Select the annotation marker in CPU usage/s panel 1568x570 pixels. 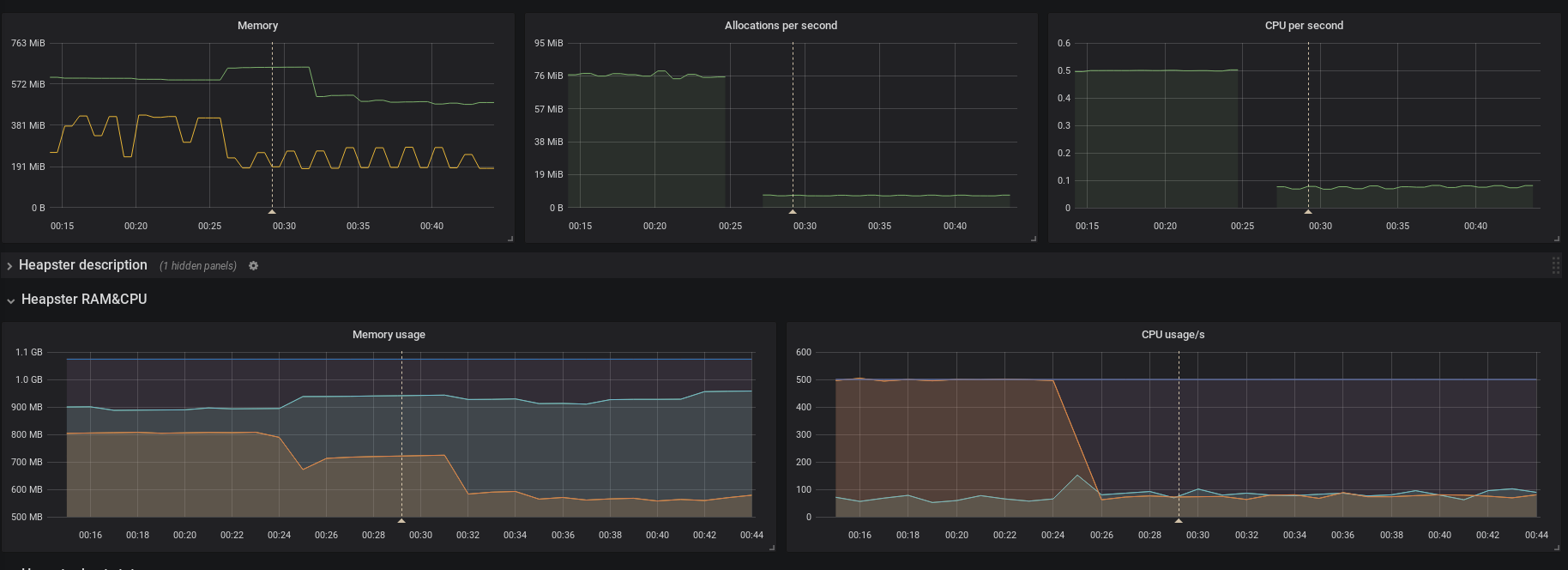(x=1179, y=520)
